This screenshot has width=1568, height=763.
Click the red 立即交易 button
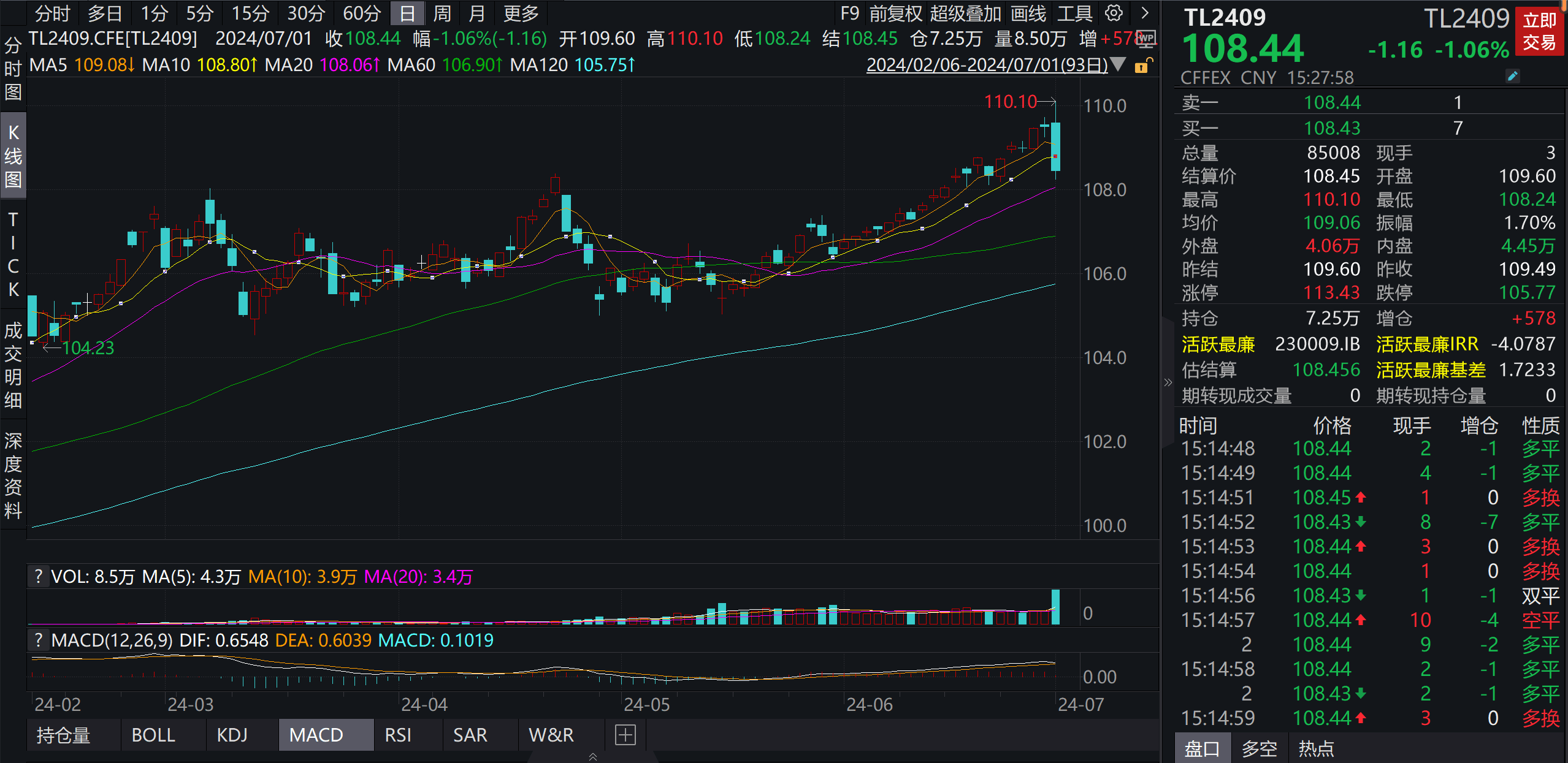pos(1539,32)
